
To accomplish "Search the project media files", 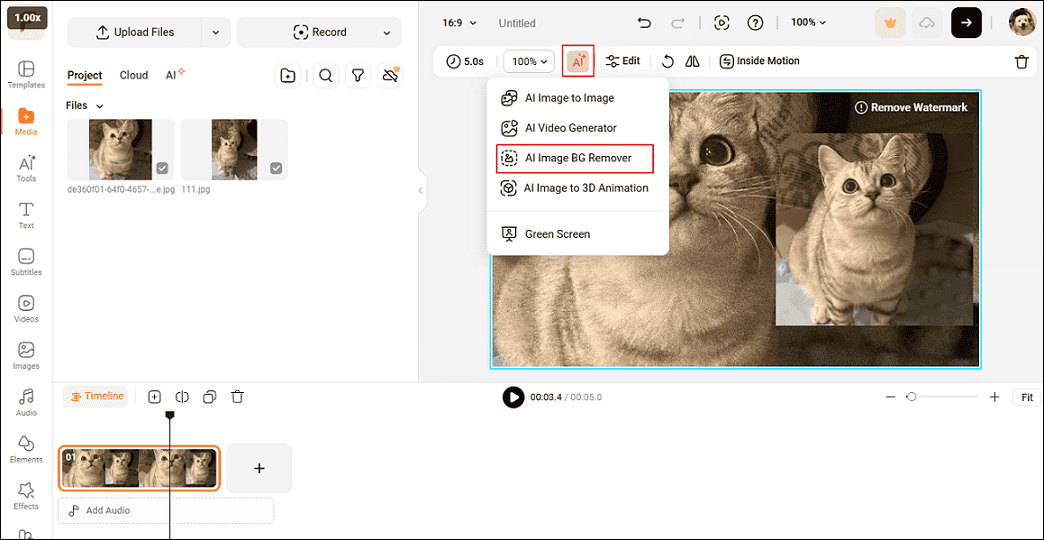I will click(326, 76).
